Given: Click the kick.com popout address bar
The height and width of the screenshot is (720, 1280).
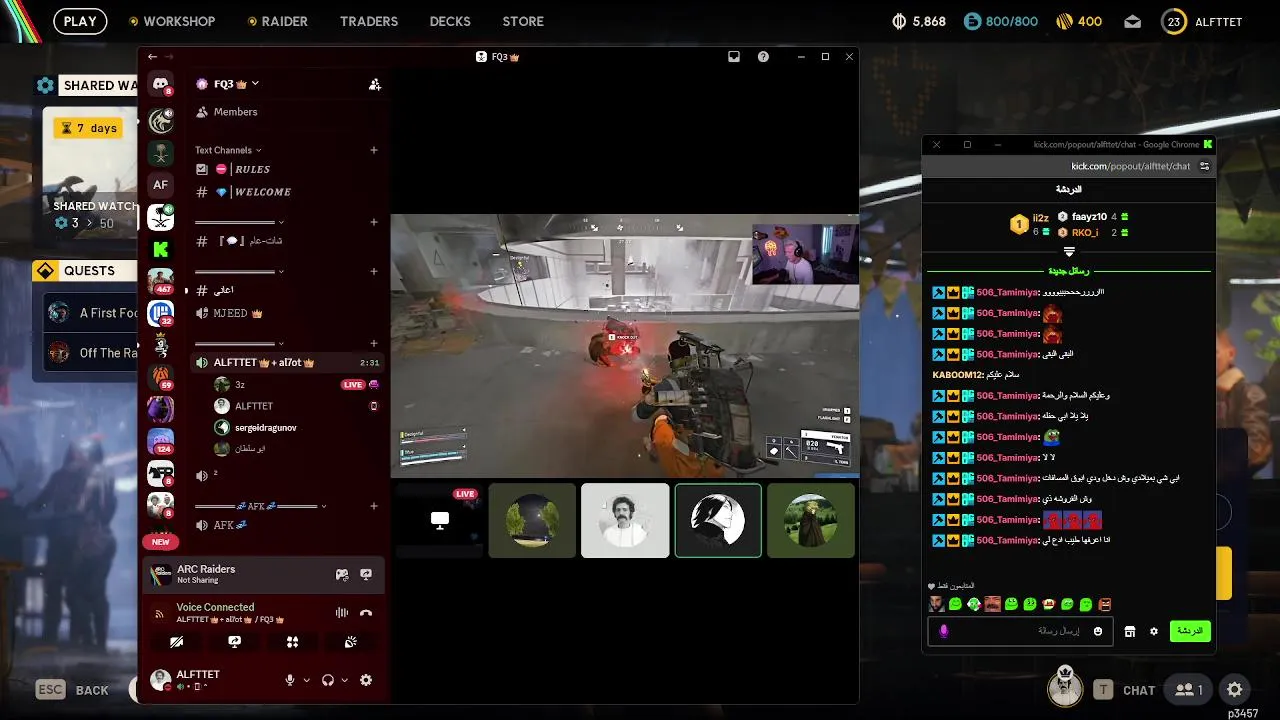Looking at the screenshot, I should [x=1130, y=166].
